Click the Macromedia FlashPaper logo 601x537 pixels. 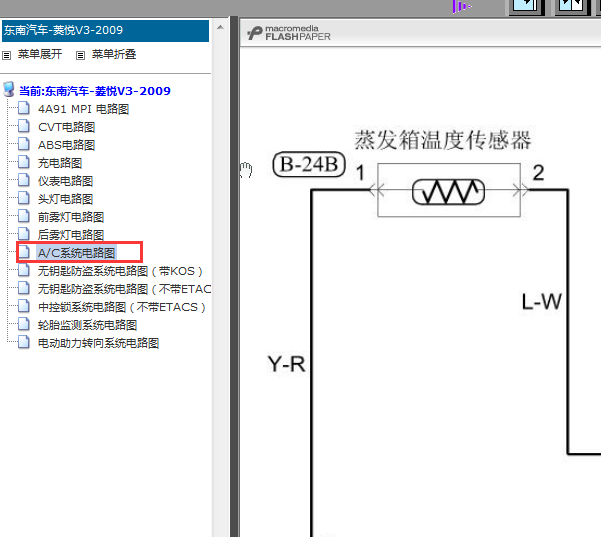pos(289,33)
